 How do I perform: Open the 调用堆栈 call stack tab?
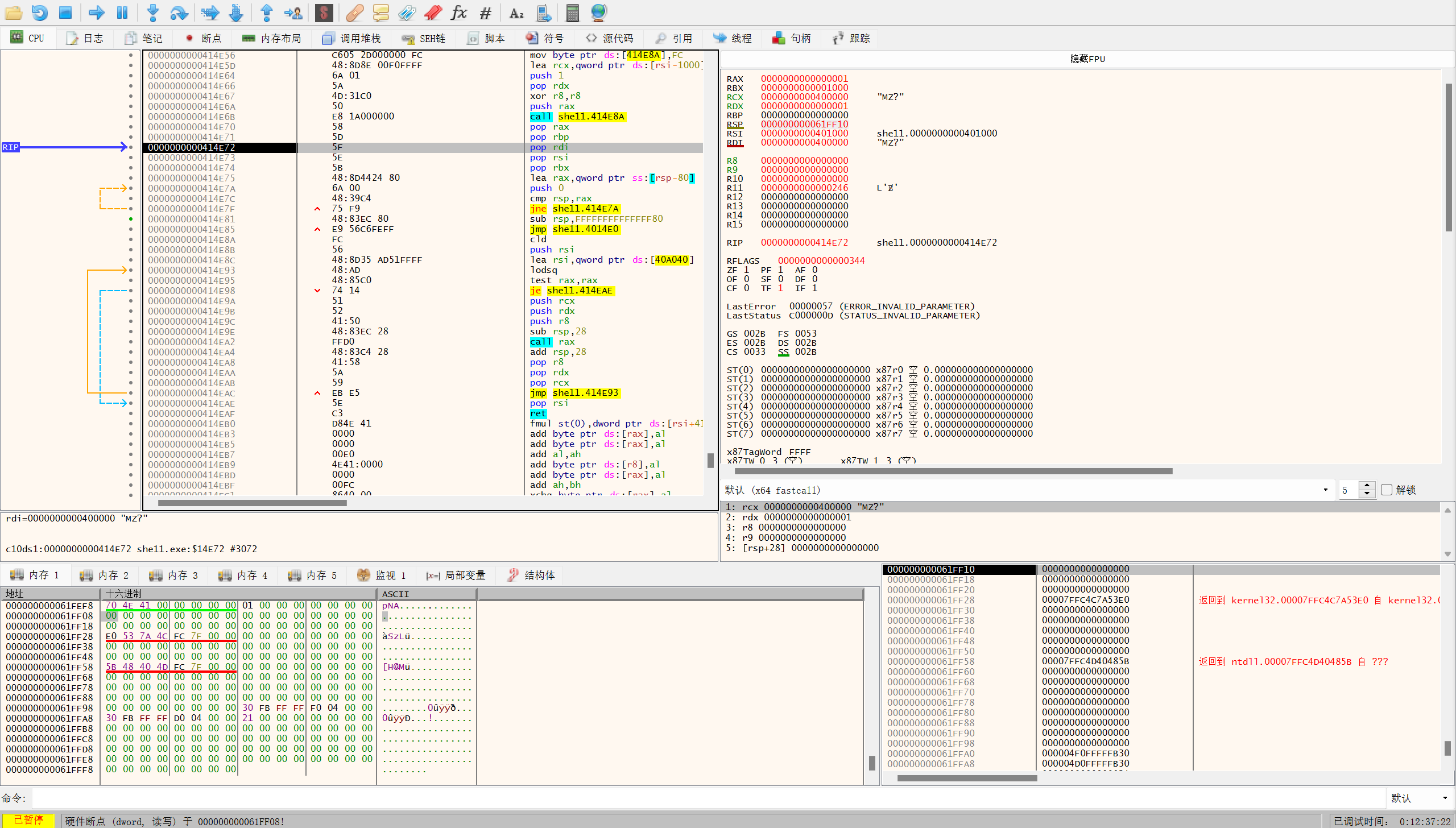coord(351,38)
